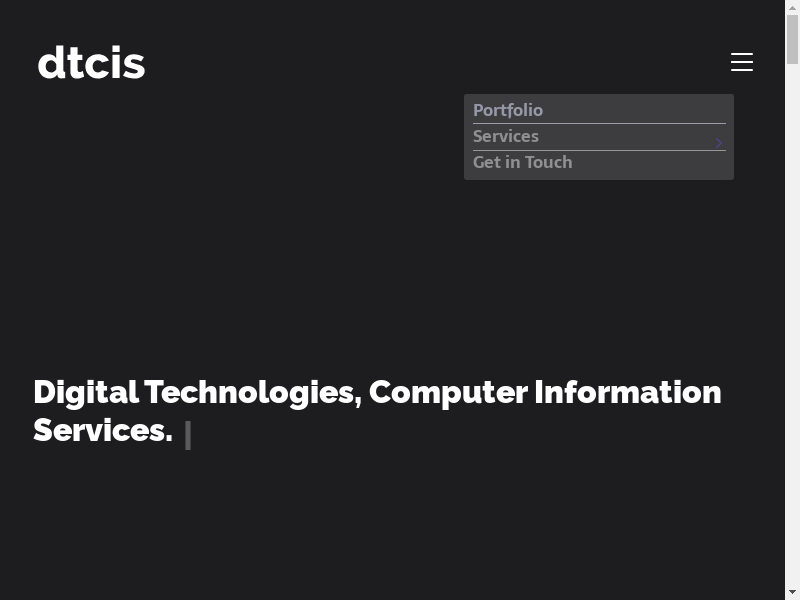Go to the Get in Touch link
Image resolution: width=800 pixels, height=600 pixels.
point(523,162)
